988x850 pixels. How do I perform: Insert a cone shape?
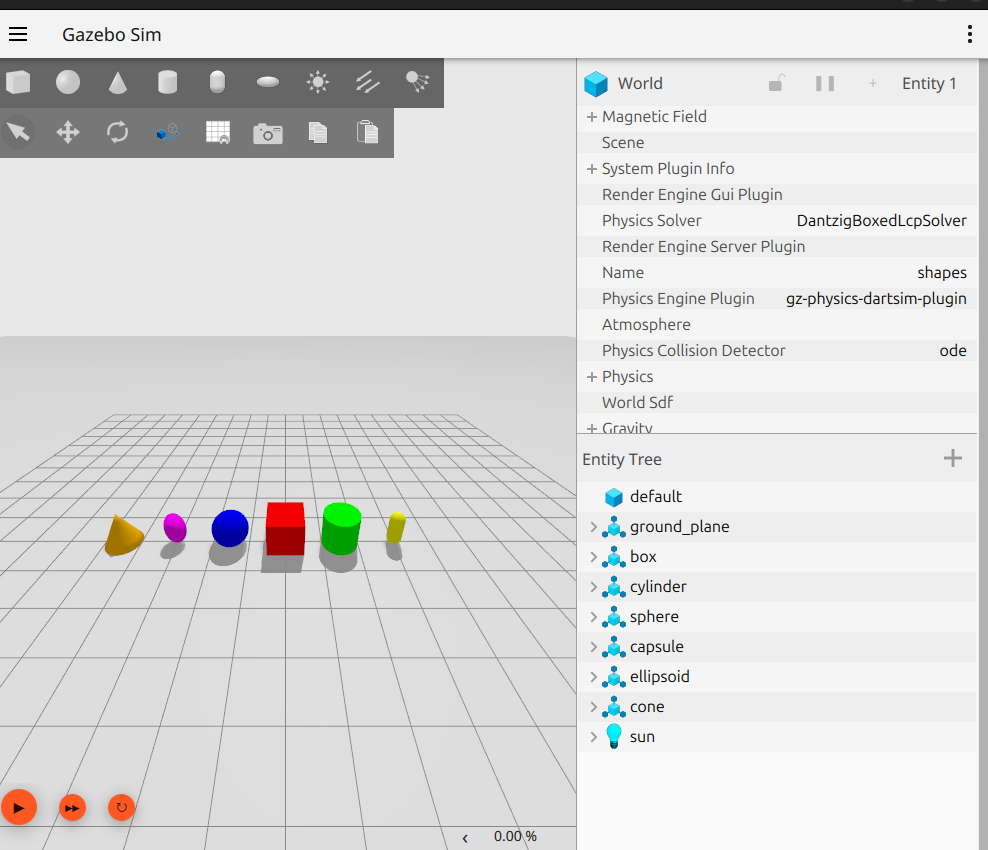[118, 82]
